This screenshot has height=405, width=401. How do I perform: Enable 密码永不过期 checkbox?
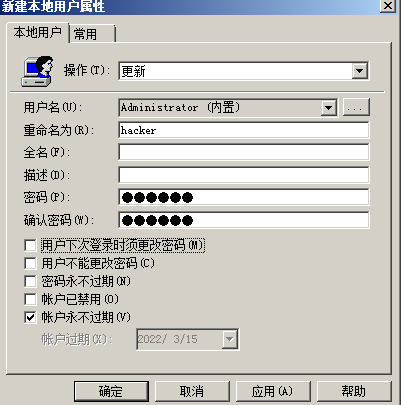30,281
